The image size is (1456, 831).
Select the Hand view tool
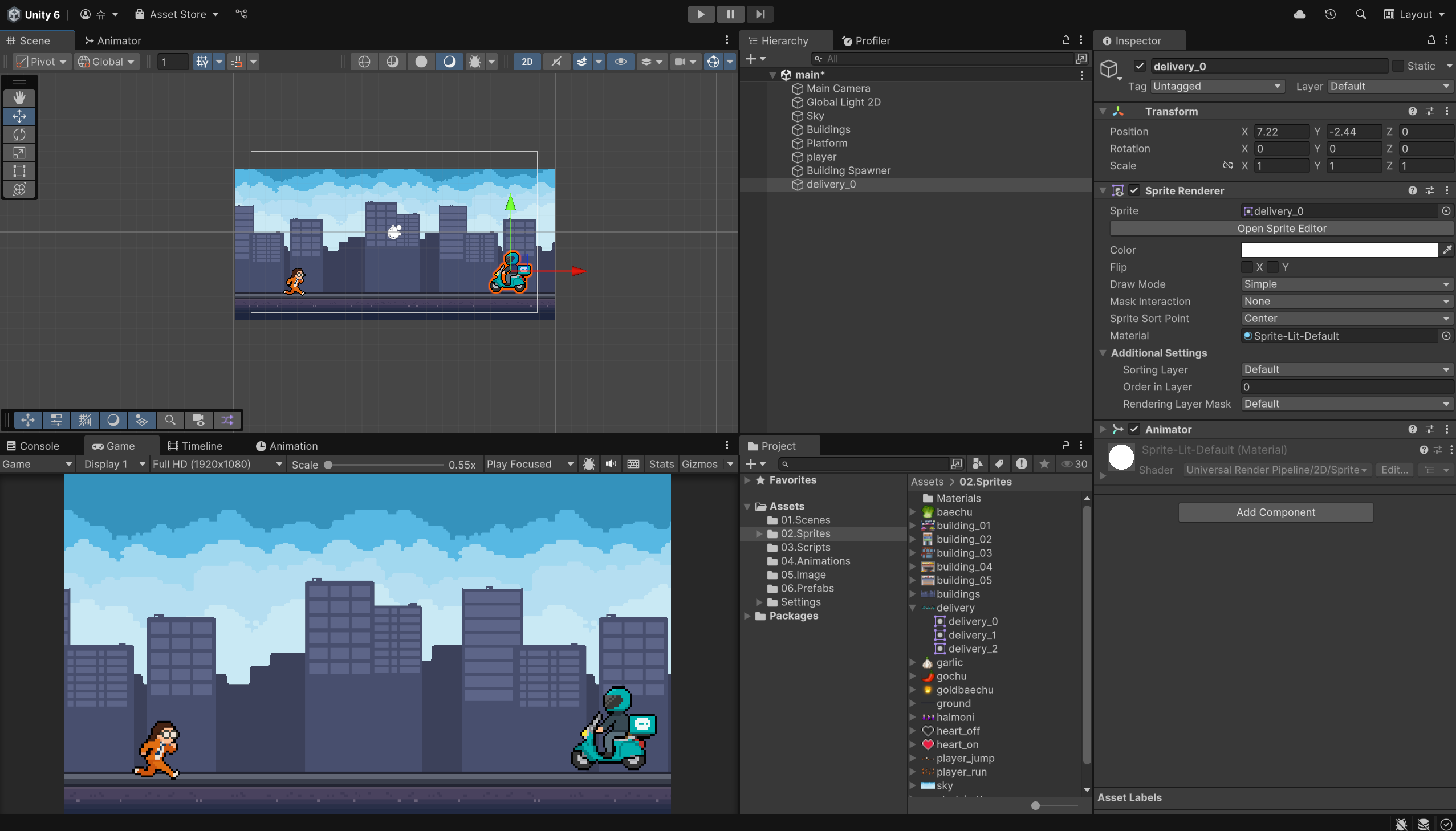click(x=19, y=97)
